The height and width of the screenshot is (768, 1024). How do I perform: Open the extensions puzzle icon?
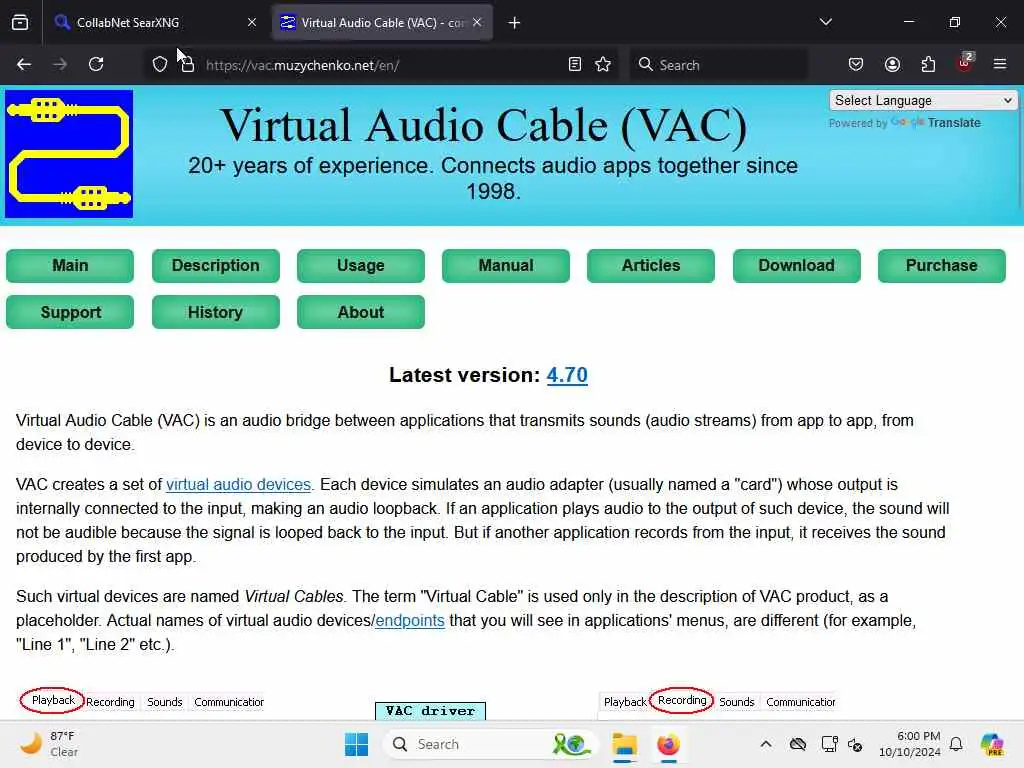click(928, 64)
